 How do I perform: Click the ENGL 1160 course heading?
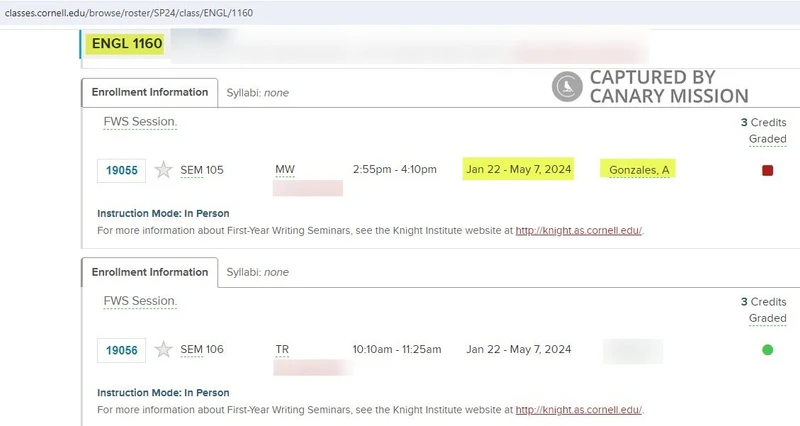tap(126, 43)
